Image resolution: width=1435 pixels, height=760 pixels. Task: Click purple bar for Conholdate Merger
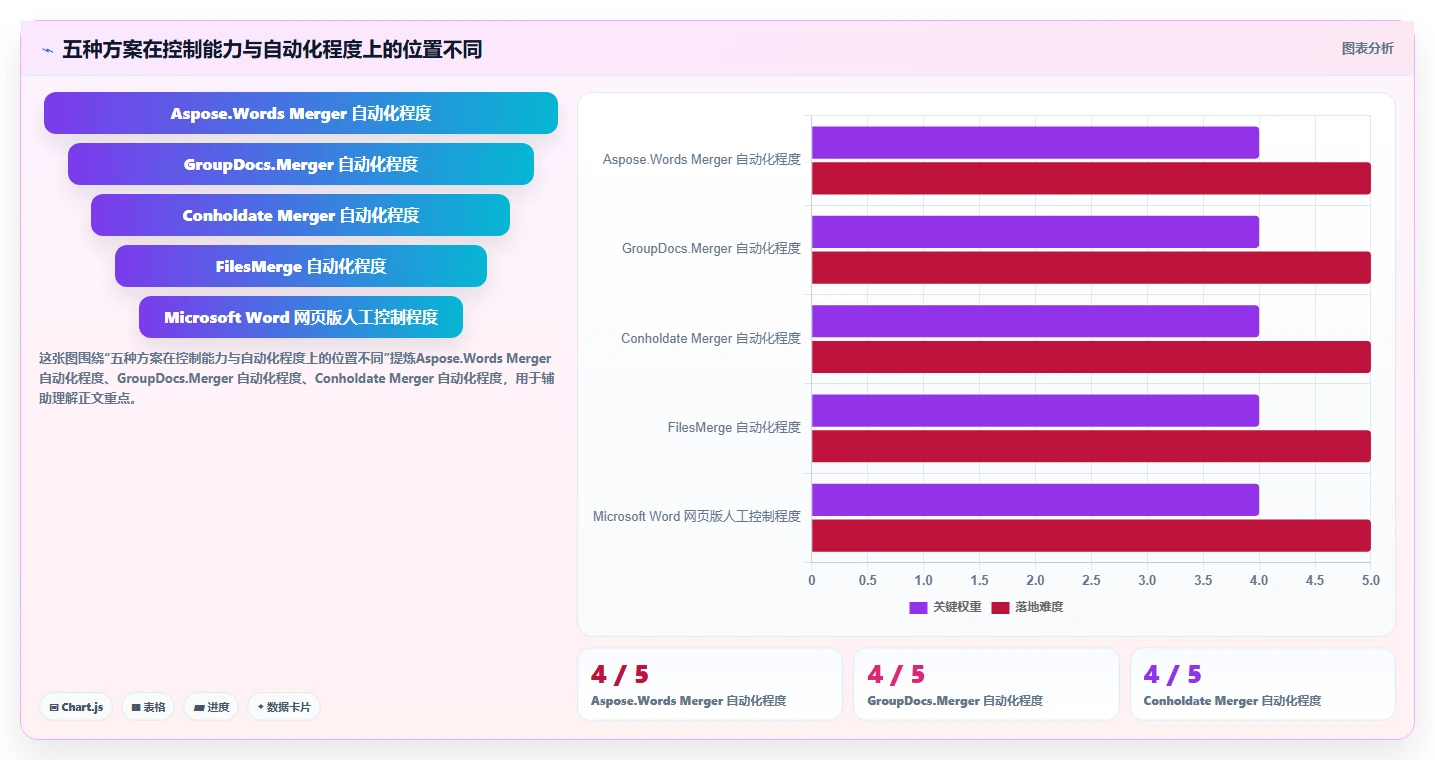(1035, 321)
